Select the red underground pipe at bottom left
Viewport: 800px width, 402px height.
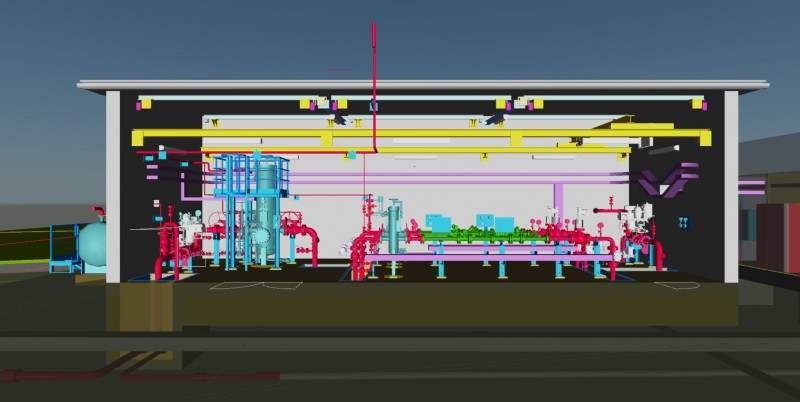pos(150,377)
